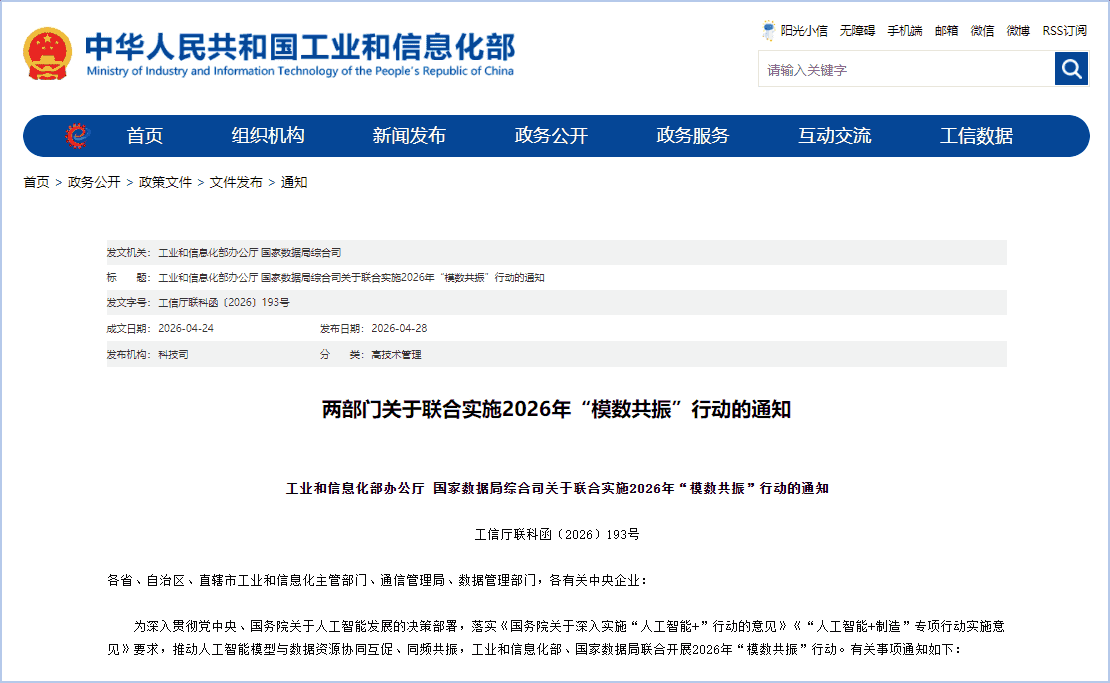Click the national emblem logo
This screenshot has width=1110, height=683.
coord(47,54)
